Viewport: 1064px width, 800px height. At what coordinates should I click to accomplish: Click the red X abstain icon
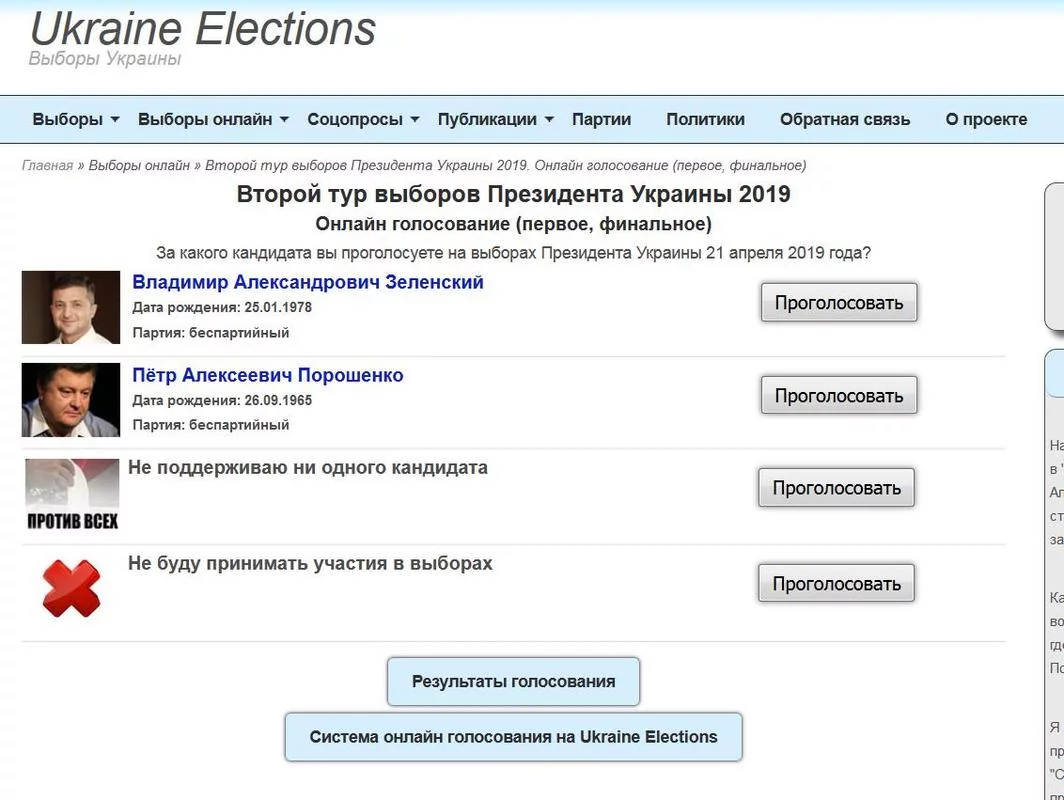click(71, 588)
